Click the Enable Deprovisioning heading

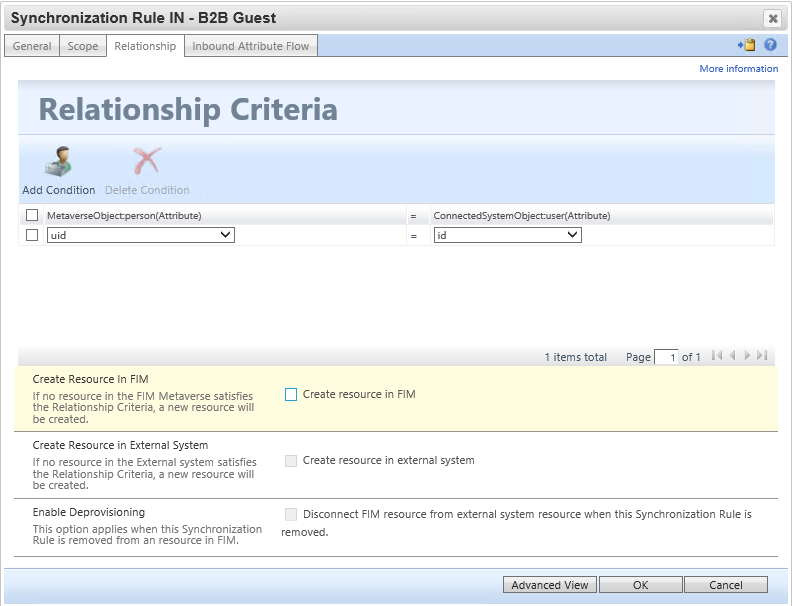click(x=89, y=512)
